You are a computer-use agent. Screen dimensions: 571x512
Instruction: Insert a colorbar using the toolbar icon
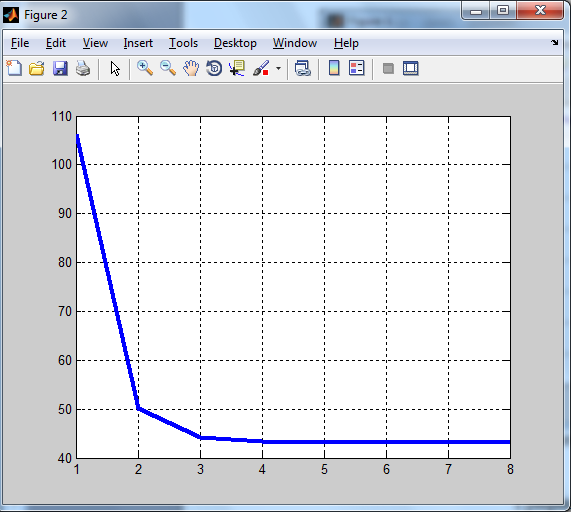pyautogui.click(x=334, y=68)
